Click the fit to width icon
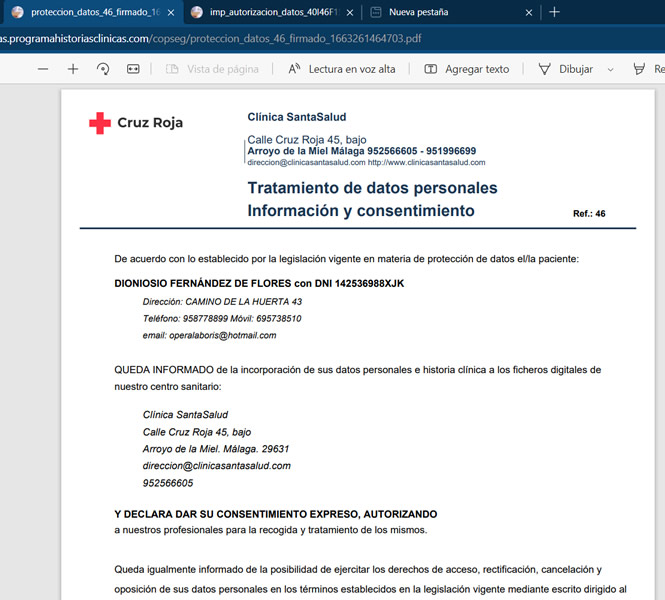Viewport: 665px width, 600px height. (133, 69)
